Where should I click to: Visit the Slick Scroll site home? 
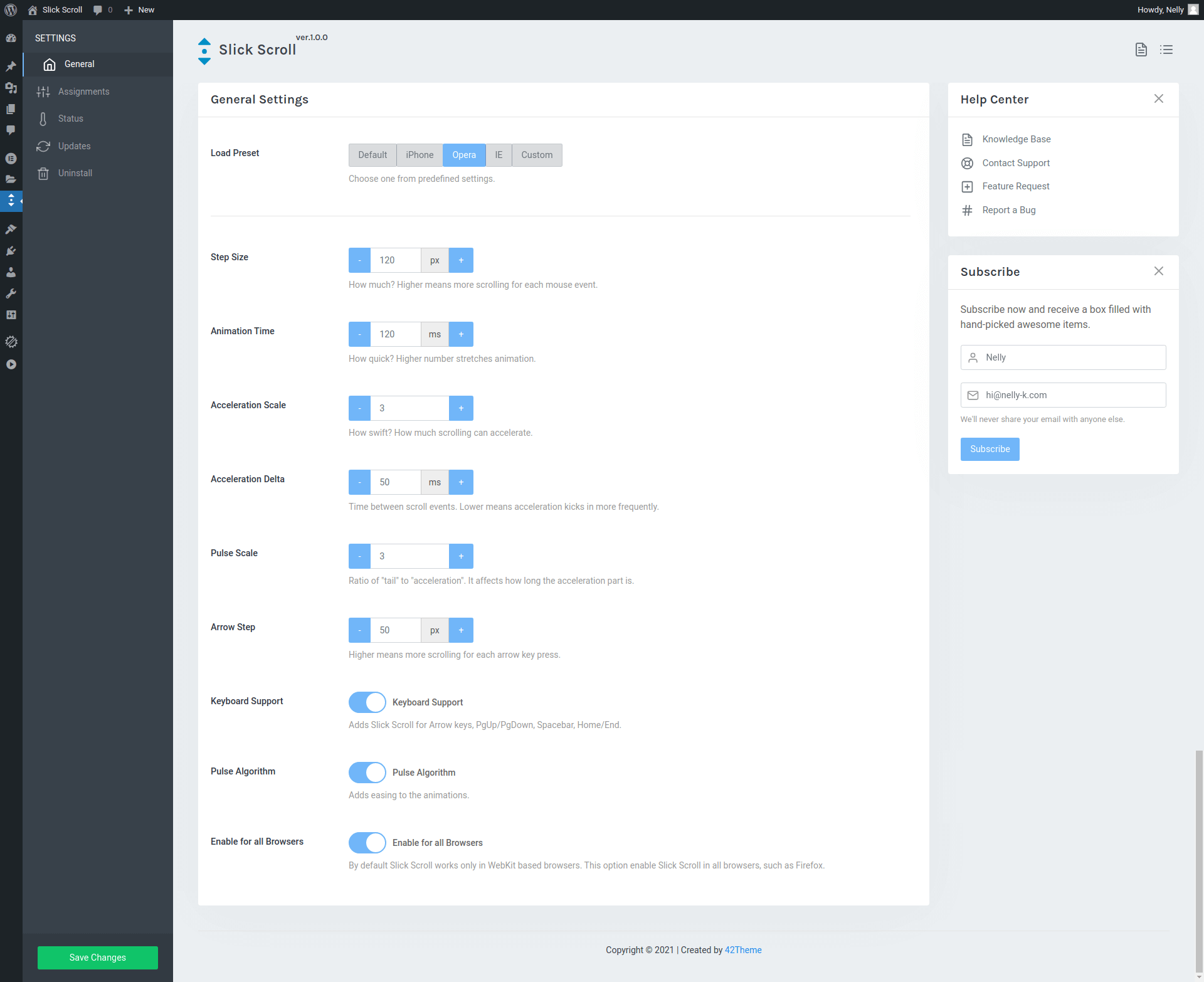(x=55, y=10)
